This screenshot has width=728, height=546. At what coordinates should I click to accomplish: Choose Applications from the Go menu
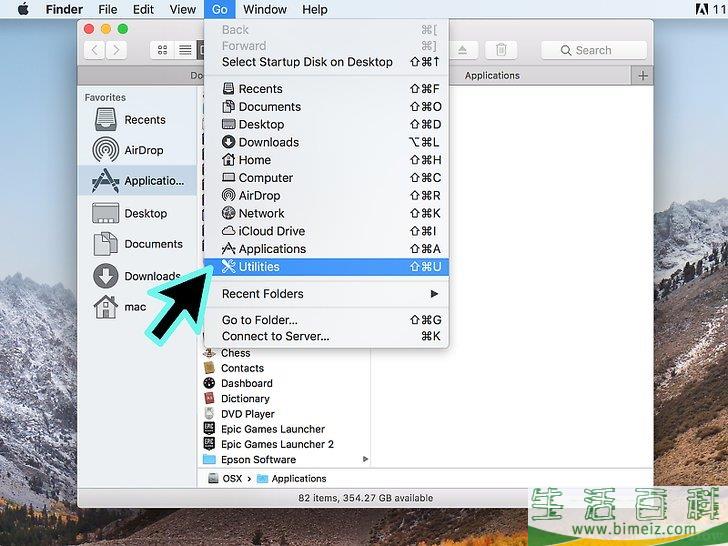(326, 249)
